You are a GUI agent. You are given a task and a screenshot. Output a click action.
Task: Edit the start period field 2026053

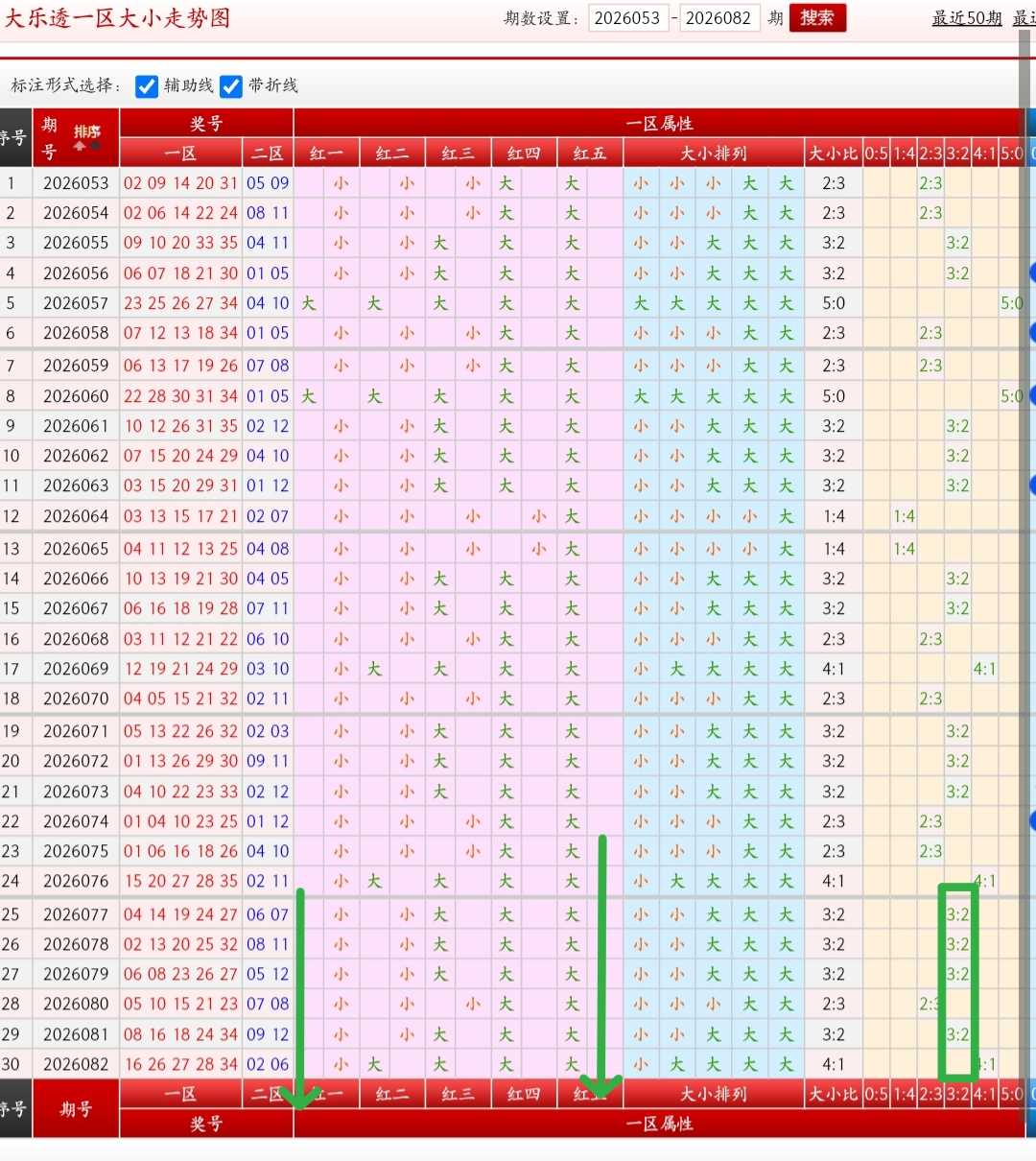[x=627, y=18]
